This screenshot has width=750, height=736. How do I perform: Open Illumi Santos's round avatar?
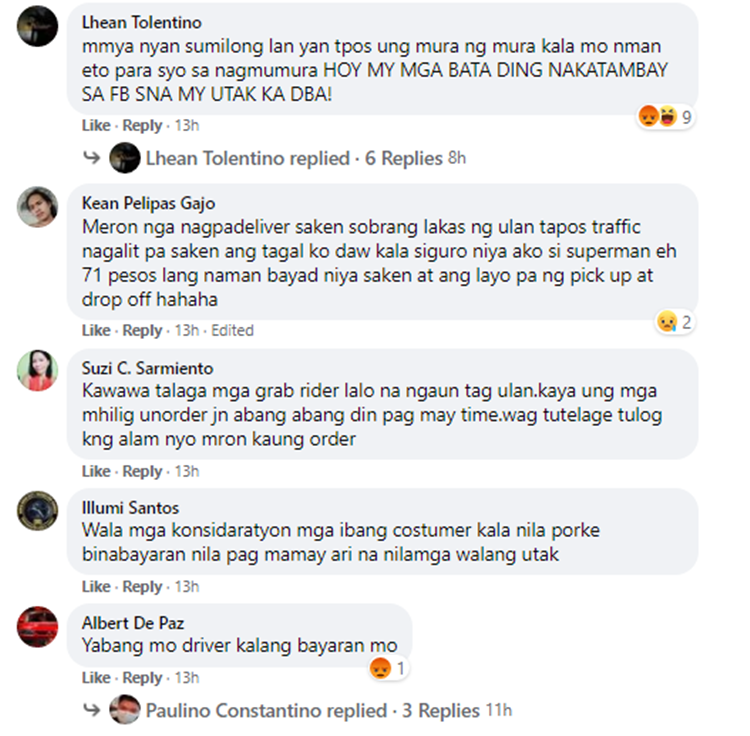pyautogui.click(x=37, y=511)
